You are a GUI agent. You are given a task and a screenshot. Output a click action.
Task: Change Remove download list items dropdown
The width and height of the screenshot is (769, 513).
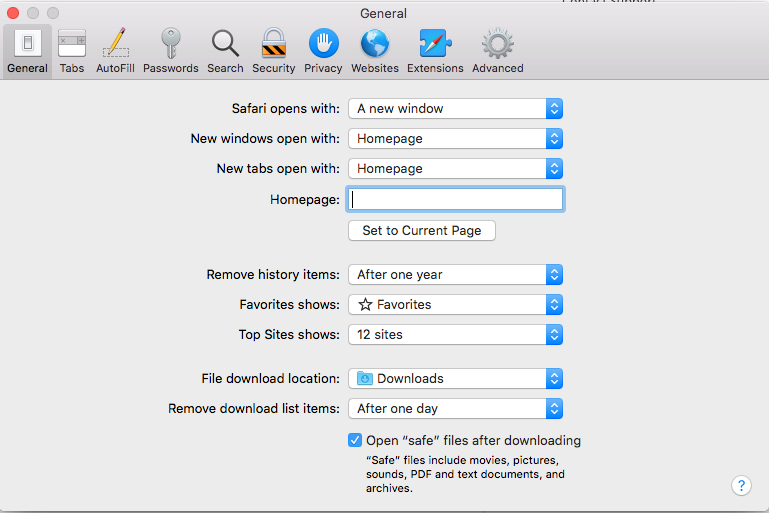pos(456,409)
